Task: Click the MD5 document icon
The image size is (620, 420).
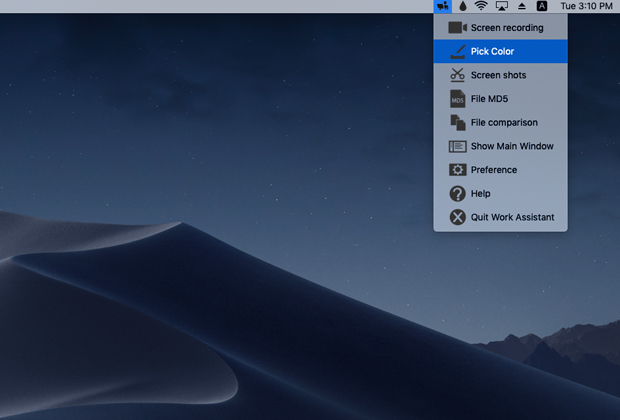Action: click(x=457, y=99)
